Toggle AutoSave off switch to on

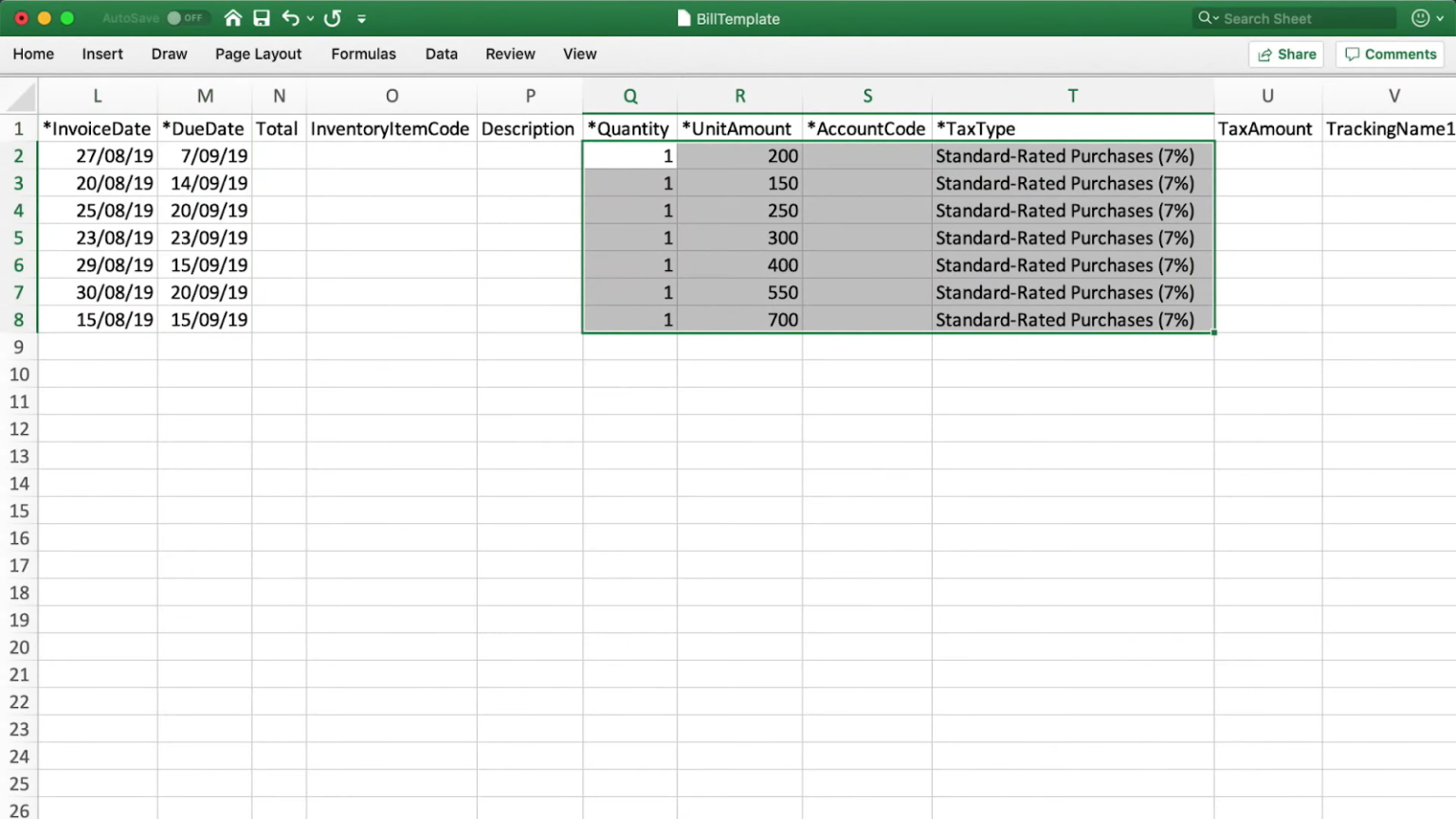[186, 17]
